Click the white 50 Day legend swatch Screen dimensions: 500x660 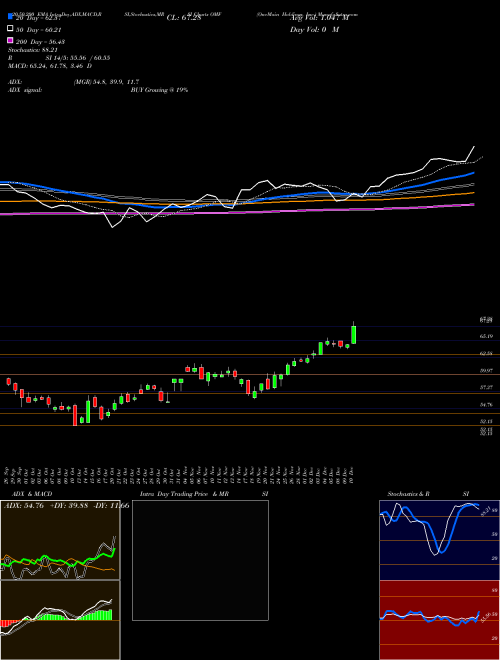[10, 29]
